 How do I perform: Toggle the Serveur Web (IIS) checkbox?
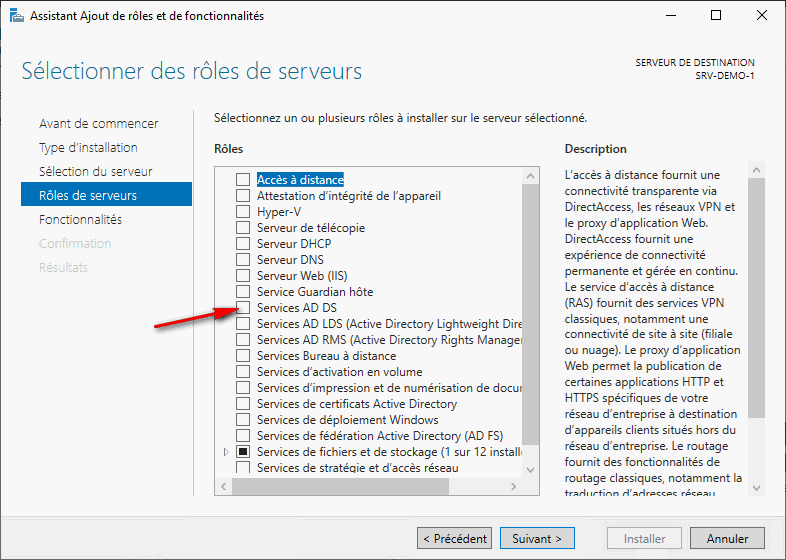242,276
